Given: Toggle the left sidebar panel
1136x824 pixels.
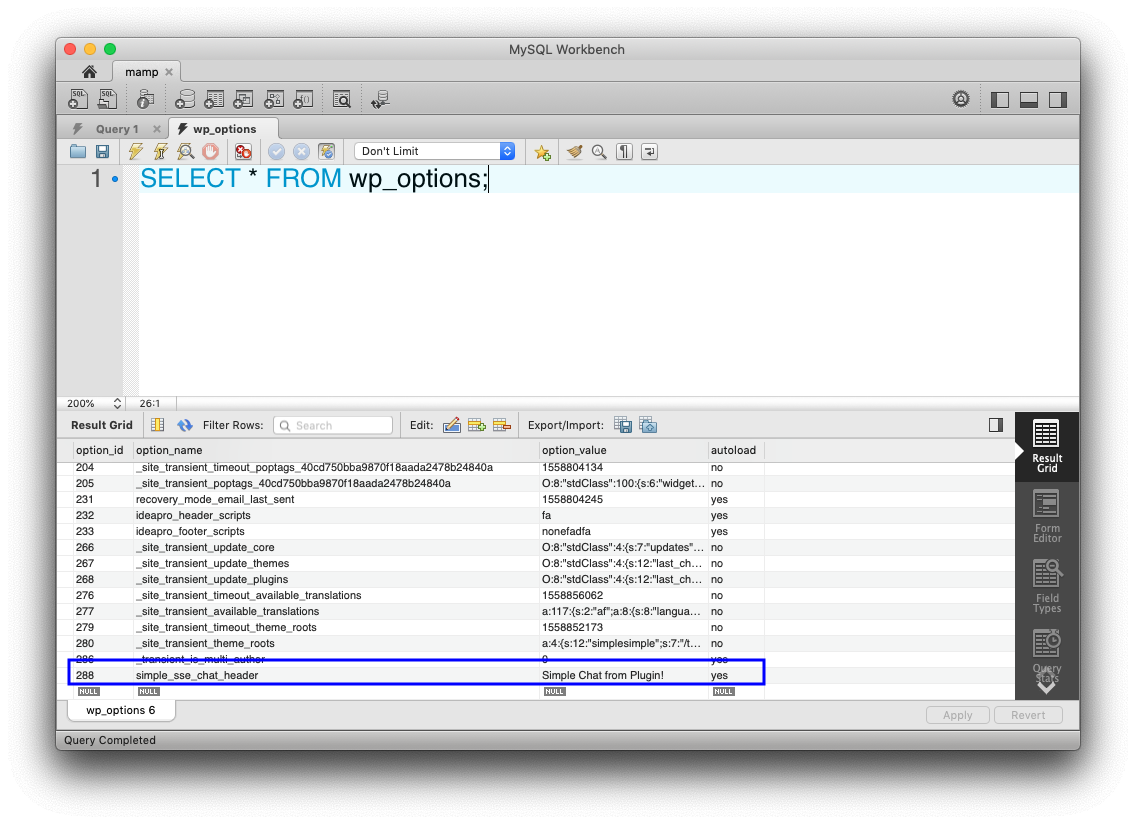Looking at the screenshot, I should point(1000,100).
